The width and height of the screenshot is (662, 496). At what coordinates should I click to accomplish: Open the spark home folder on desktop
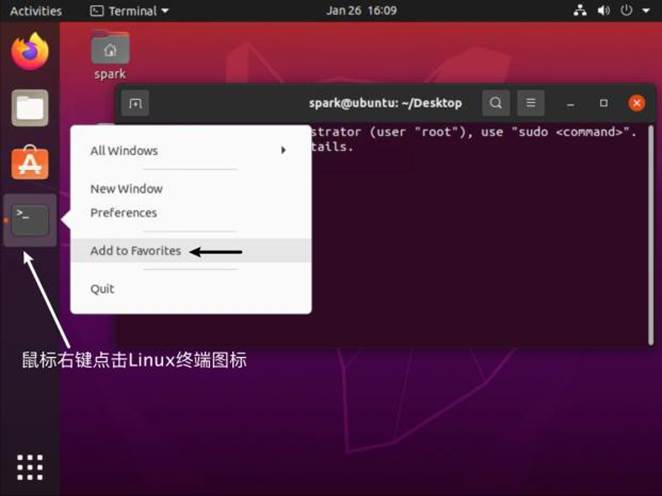coord(110,55)
